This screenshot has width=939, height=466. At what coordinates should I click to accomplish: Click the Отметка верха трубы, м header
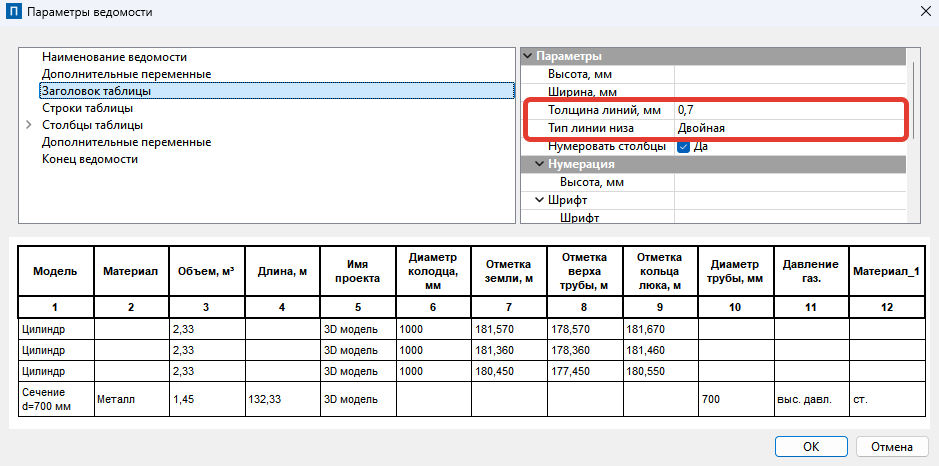(x=584, y=271)
